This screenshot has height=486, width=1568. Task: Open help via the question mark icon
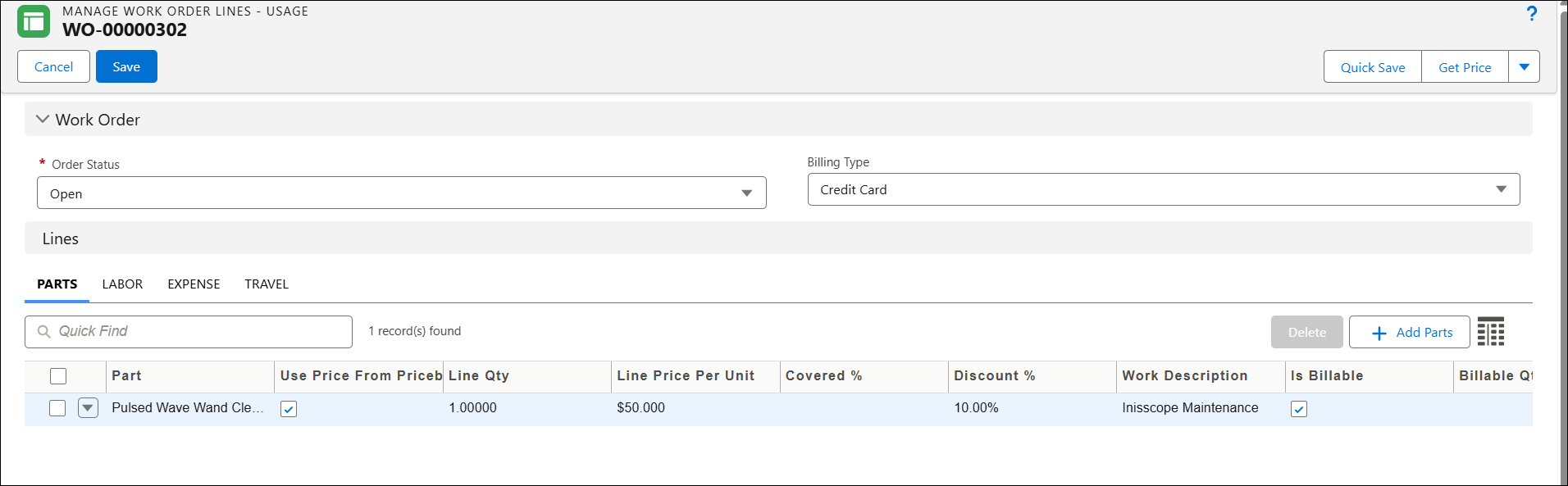(x=1531, y=14)
